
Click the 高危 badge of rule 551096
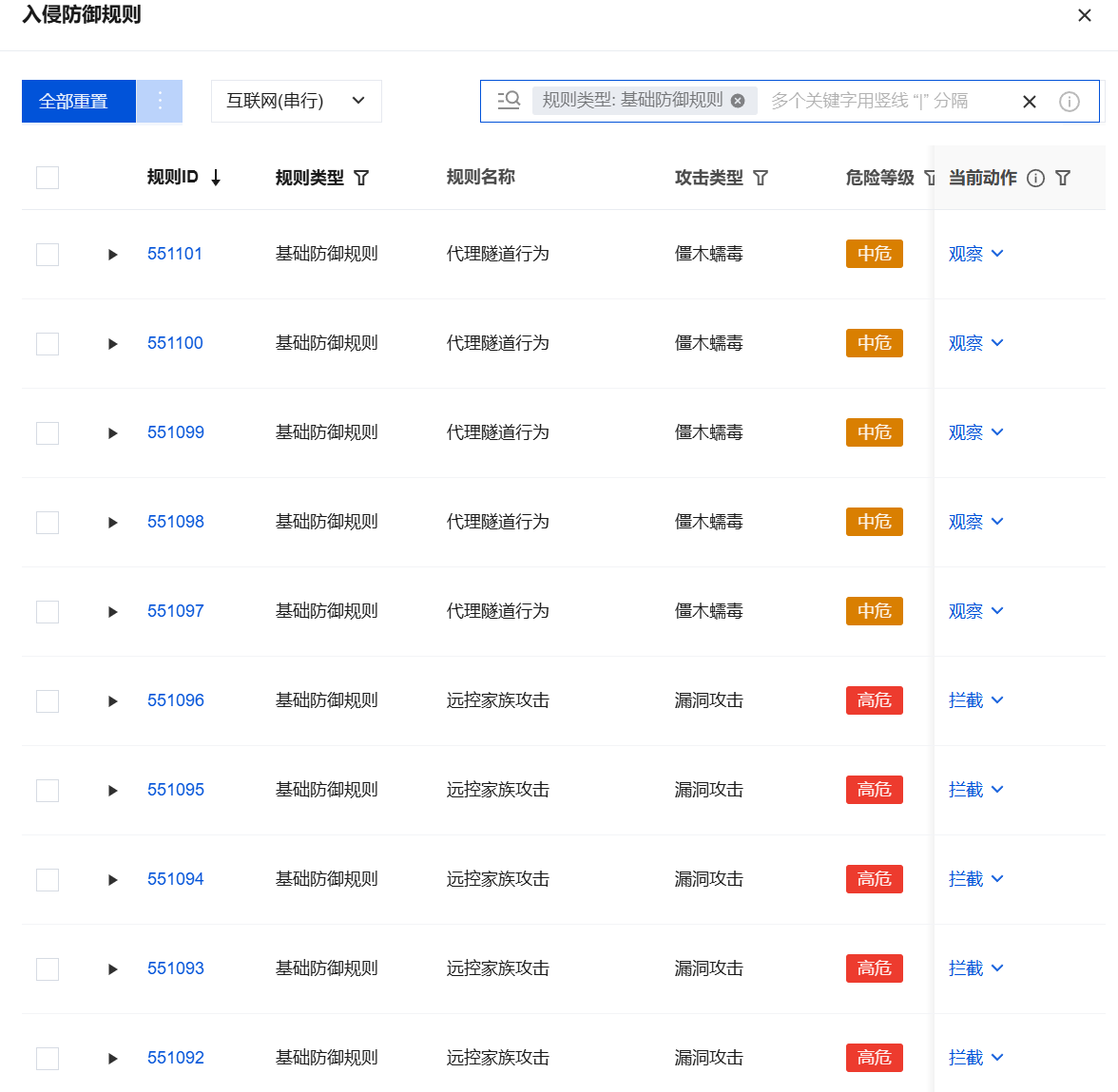tap(875, 700)
